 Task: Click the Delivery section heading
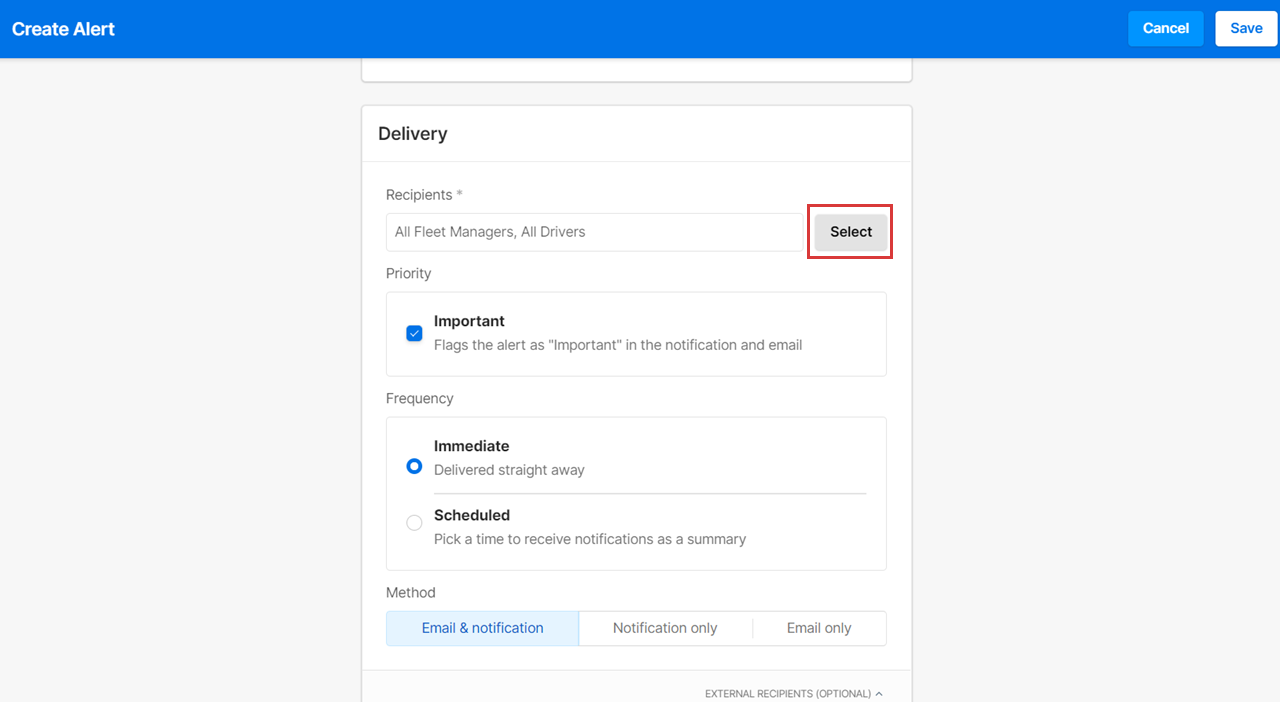coord(413,134)
